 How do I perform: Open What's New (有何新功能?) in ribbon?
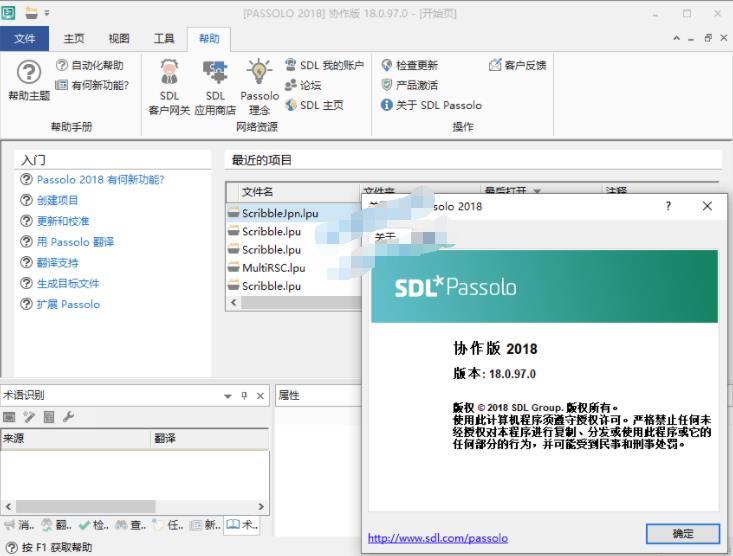pyautogui.click(x=92, y=85)
